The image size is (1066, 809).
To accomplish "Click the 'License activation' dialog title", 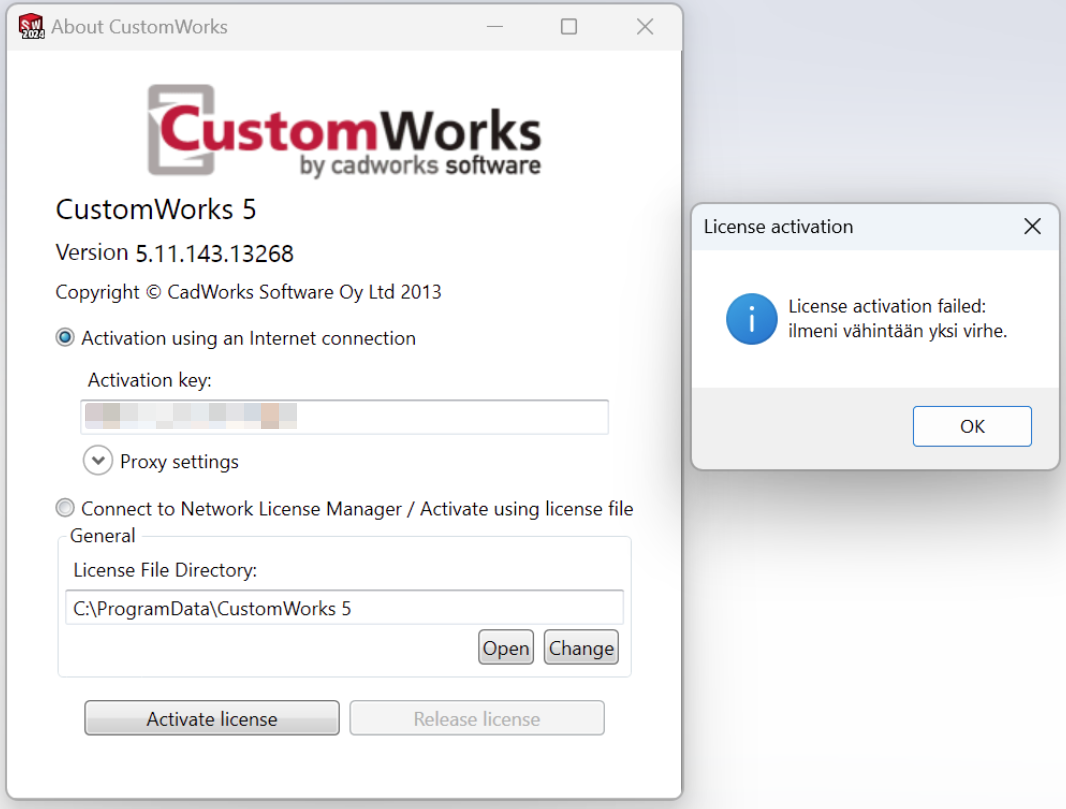I will [x=778, y=226].
